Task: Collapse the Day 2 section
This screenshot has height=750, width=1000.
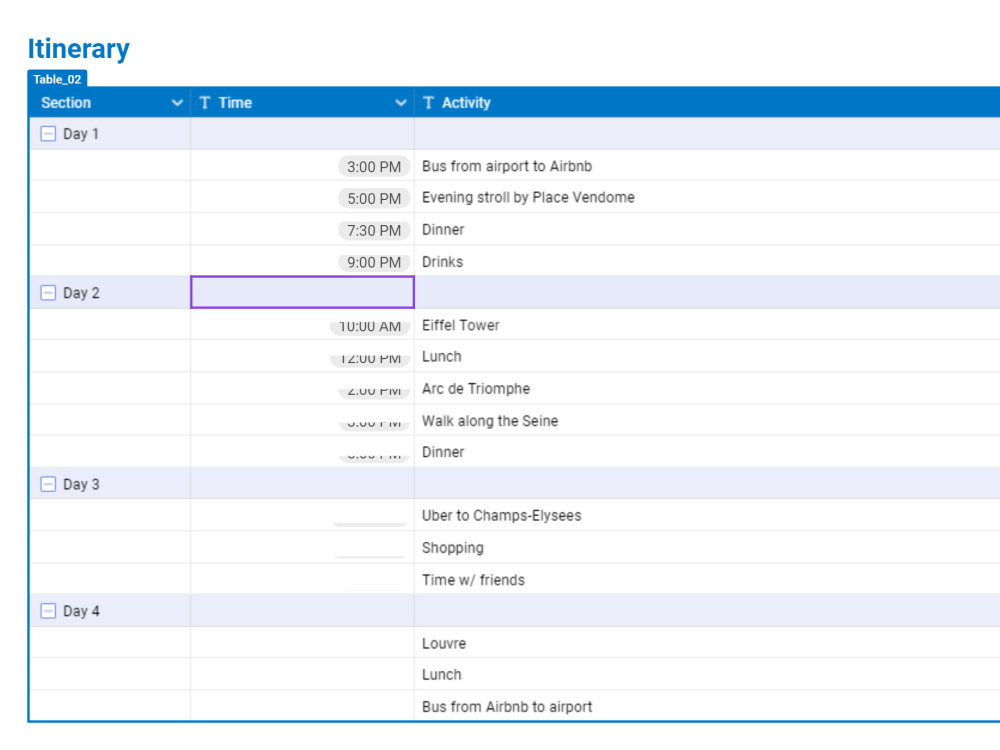Action: [x=48, y=293]
